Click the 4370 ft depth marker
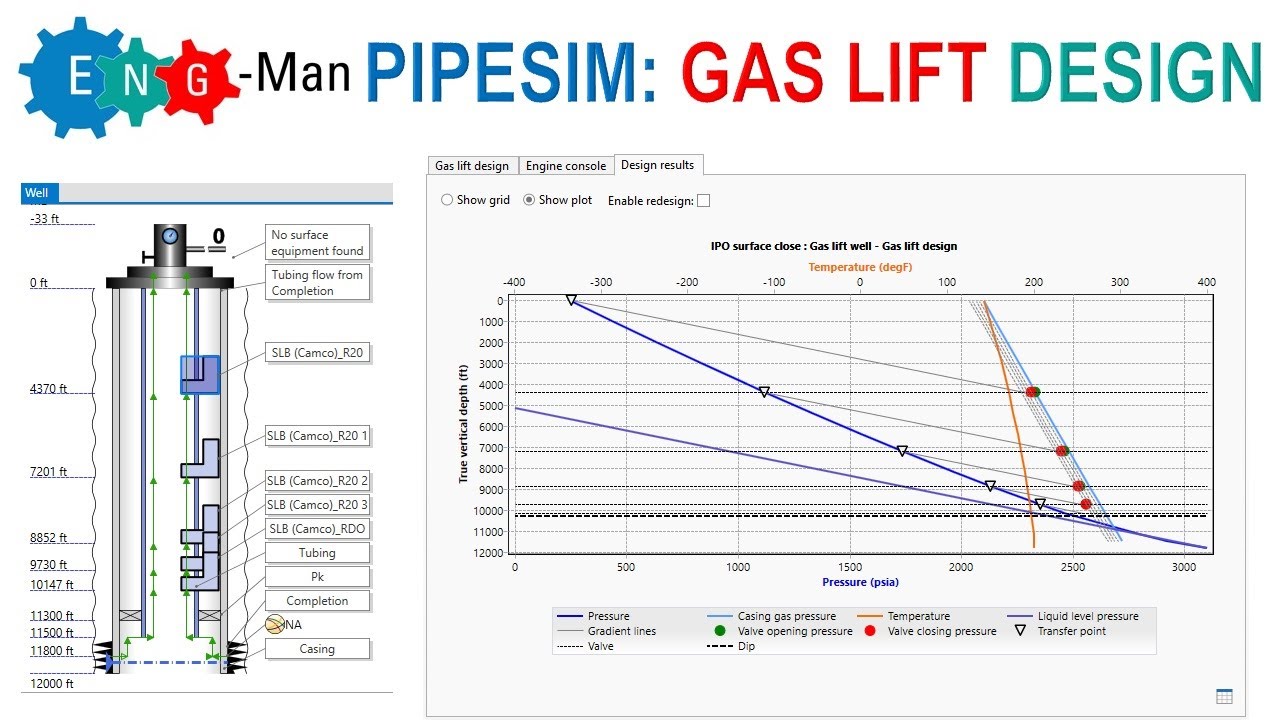Image resolution: width=1280 pixels, height=720 pixels. pos(48,389)
